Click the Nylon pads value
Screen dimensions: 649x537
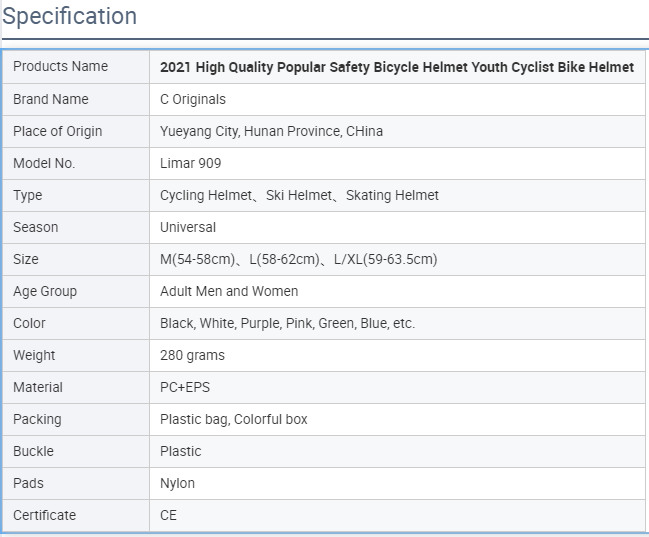(x=177, y=483)
